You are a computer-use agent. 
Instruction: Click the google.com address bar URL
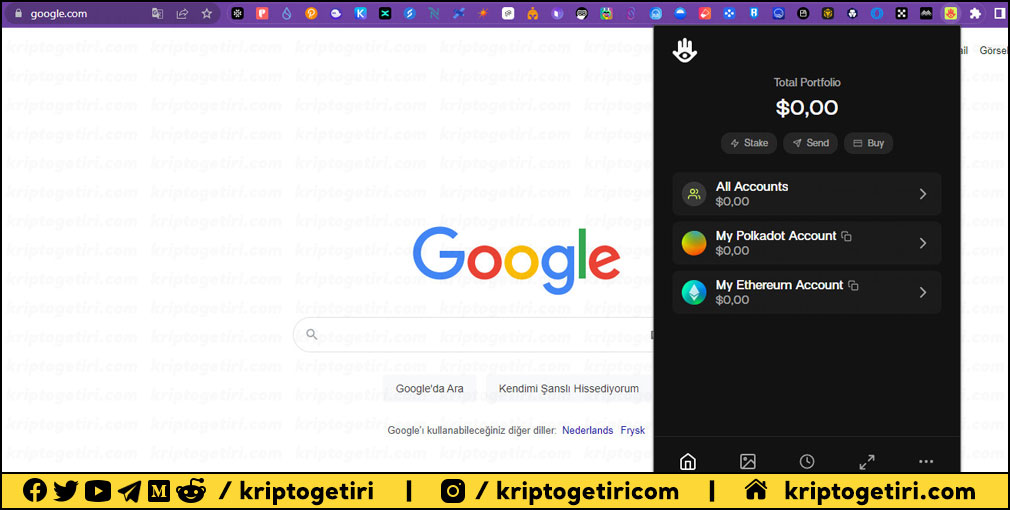coord(59,13)
